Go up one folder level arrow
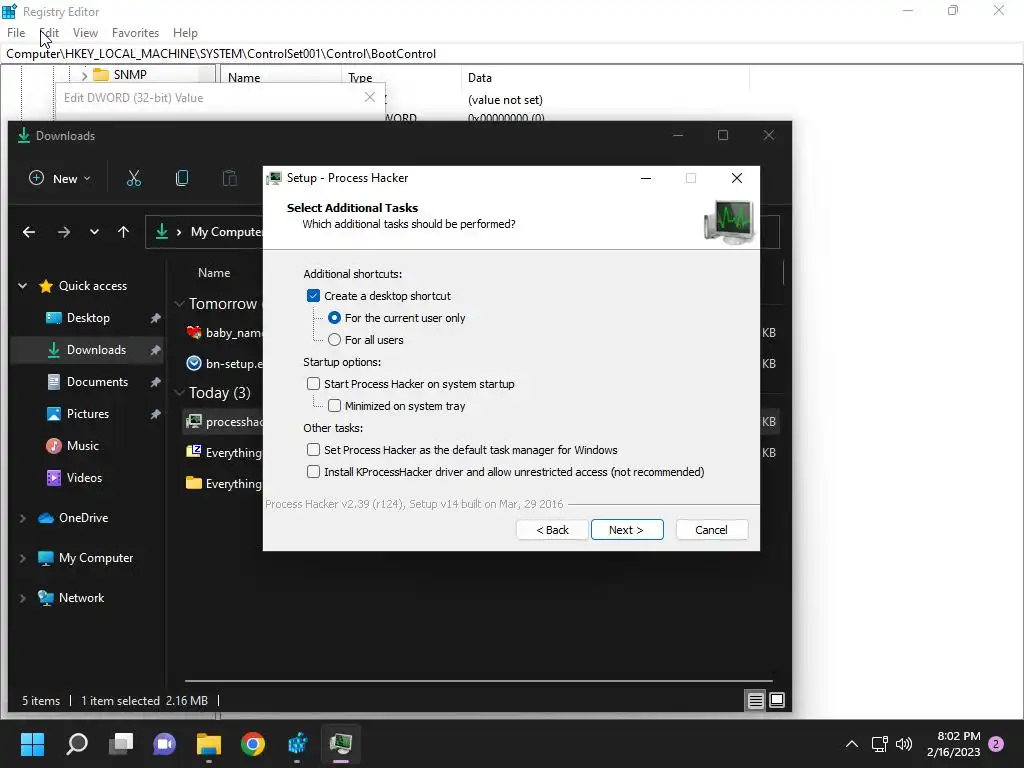Screen dimensions: 1024x768 [x=123, y=232]
